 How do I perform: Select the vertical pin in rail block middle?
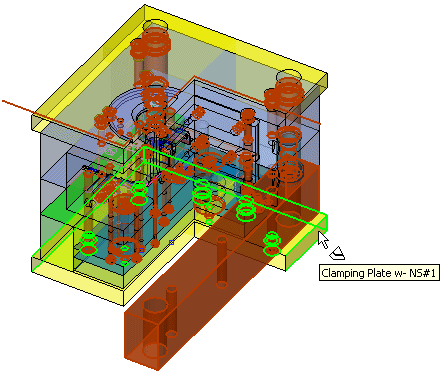(222, 262)
